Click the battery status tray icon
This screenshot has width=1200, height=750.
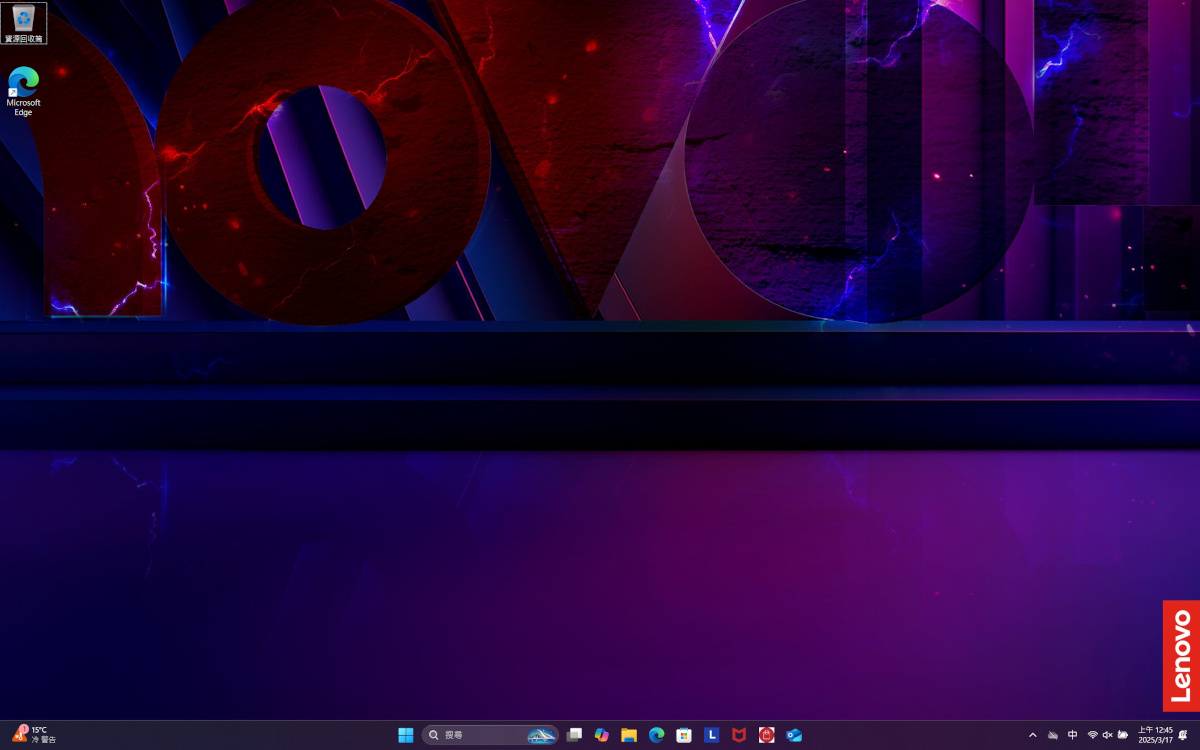point(1123,735)
